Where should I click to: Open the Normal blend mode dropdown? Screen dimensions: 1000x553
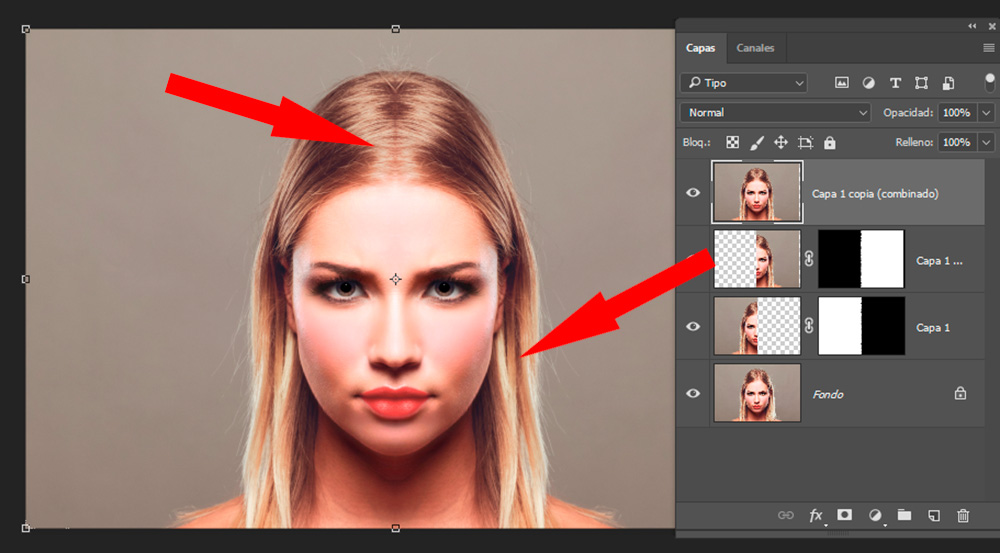click(x=775, y=113)
